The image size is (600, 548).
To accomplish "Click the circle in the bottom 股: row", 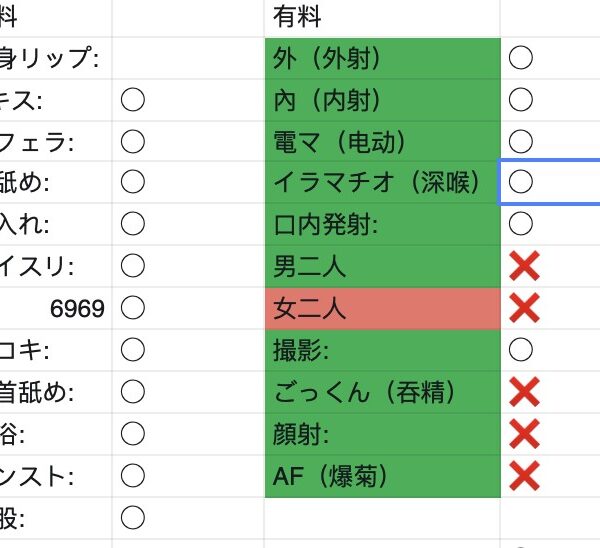I will (133, 518).
